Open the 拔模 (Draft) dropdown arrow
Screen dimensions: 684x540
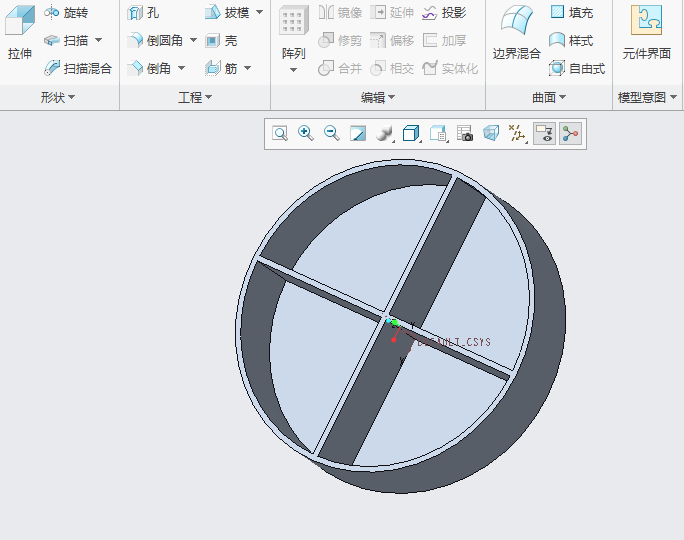(259, 13)
